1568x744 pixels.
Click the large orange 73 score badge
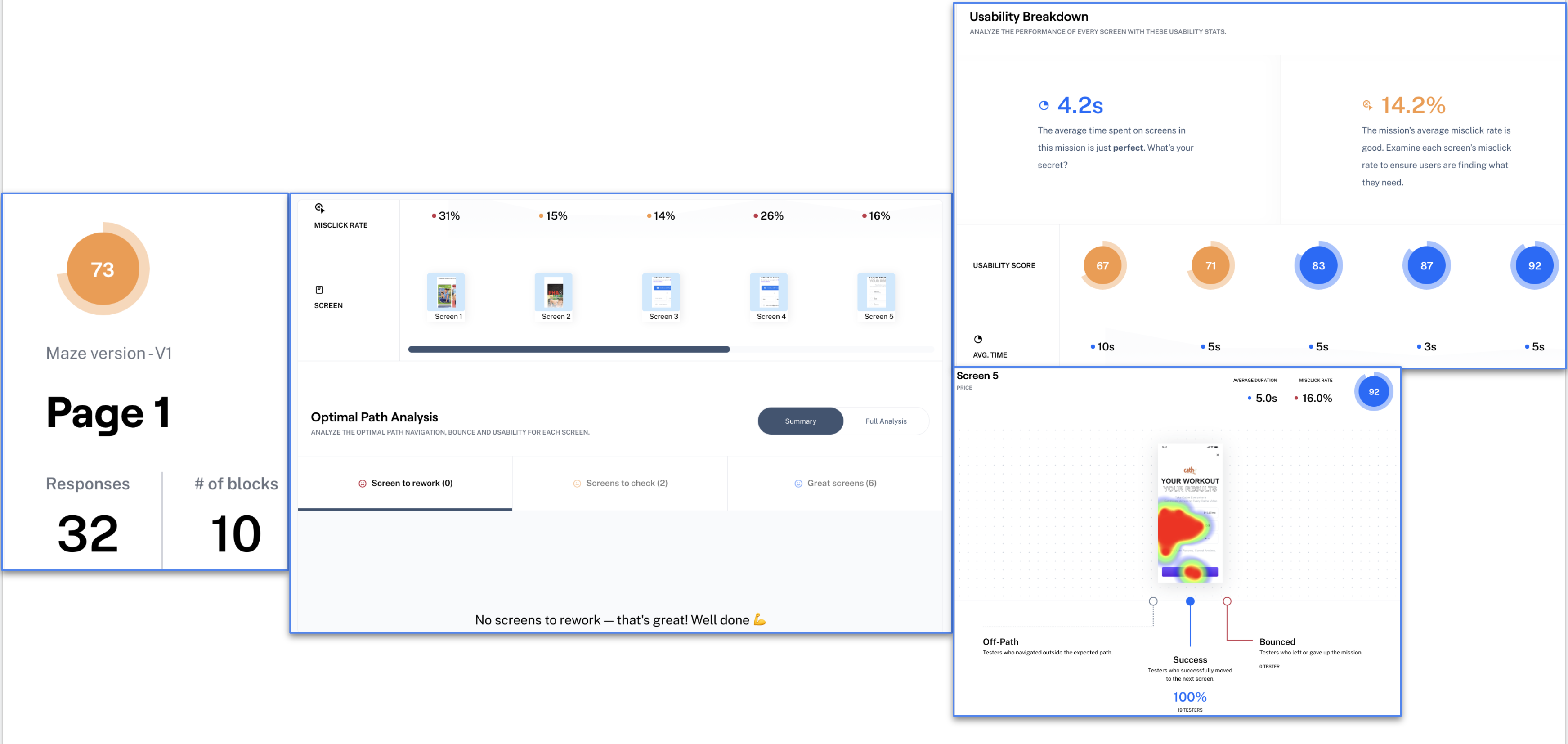click(x=103, y=269)
